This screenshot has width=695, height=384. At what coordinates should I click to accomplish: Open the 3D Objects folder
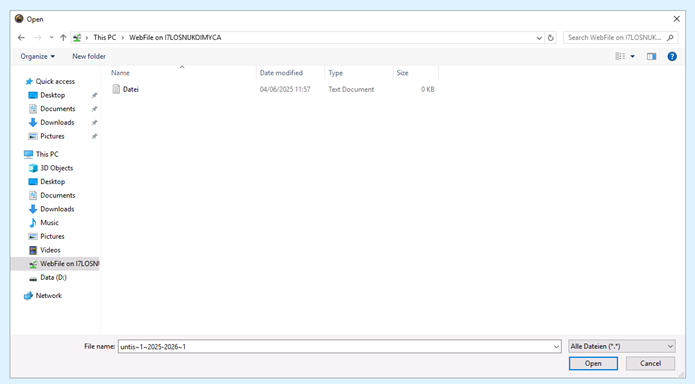[x=56, y=168]
